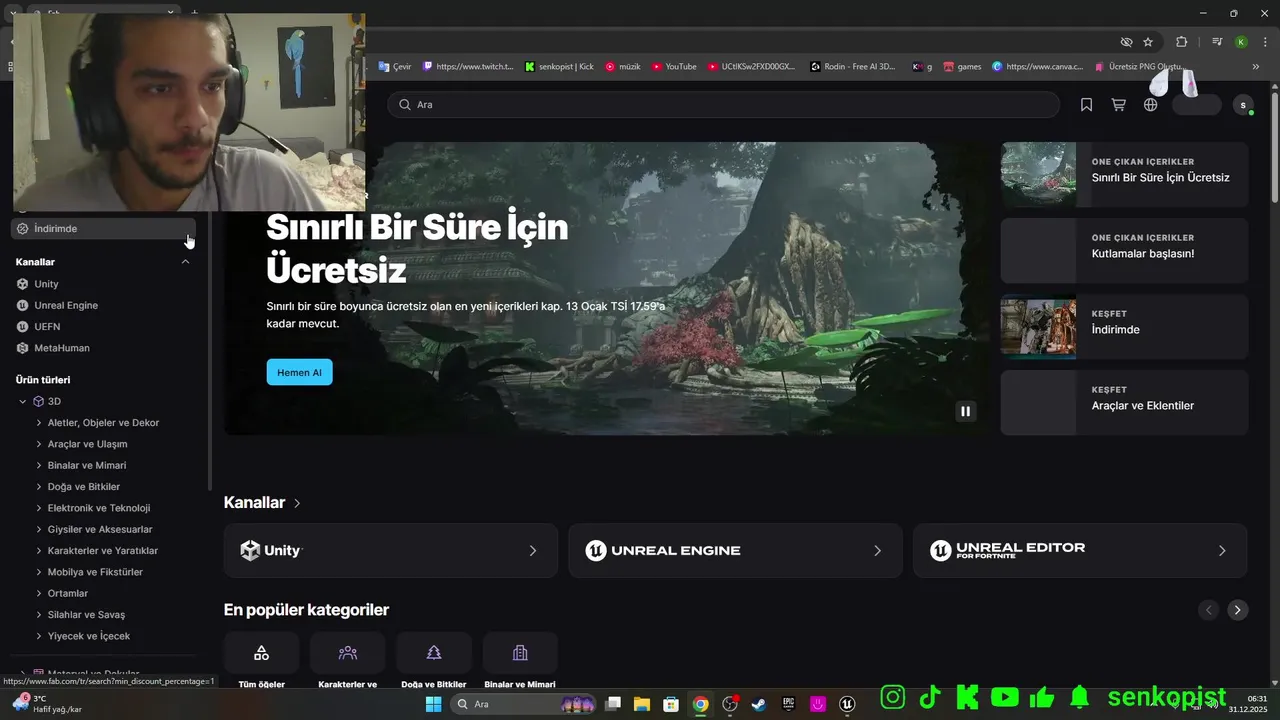Image resolution: width=1280 pixels, height=720 pixels.
Task: Open the user profile avatar
Action: 1243,105
